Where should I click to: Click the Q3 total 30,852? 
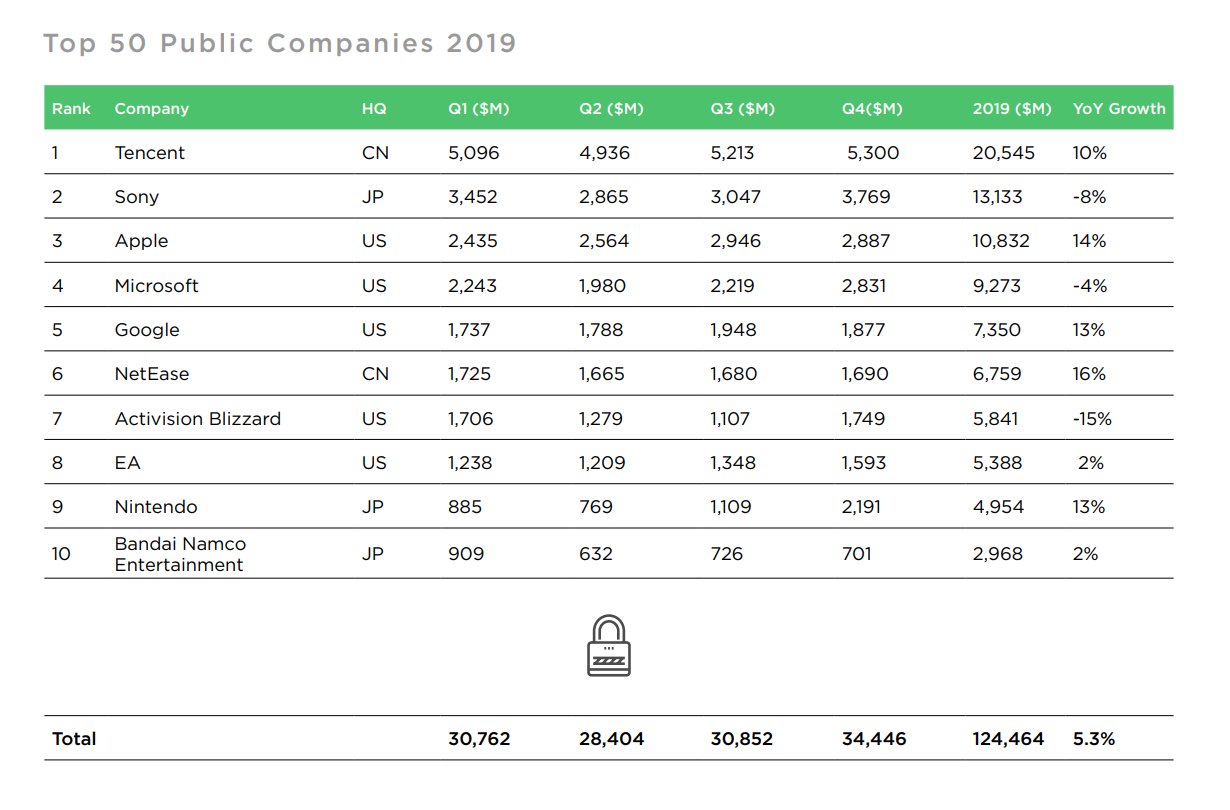click(x=741, y=739)
